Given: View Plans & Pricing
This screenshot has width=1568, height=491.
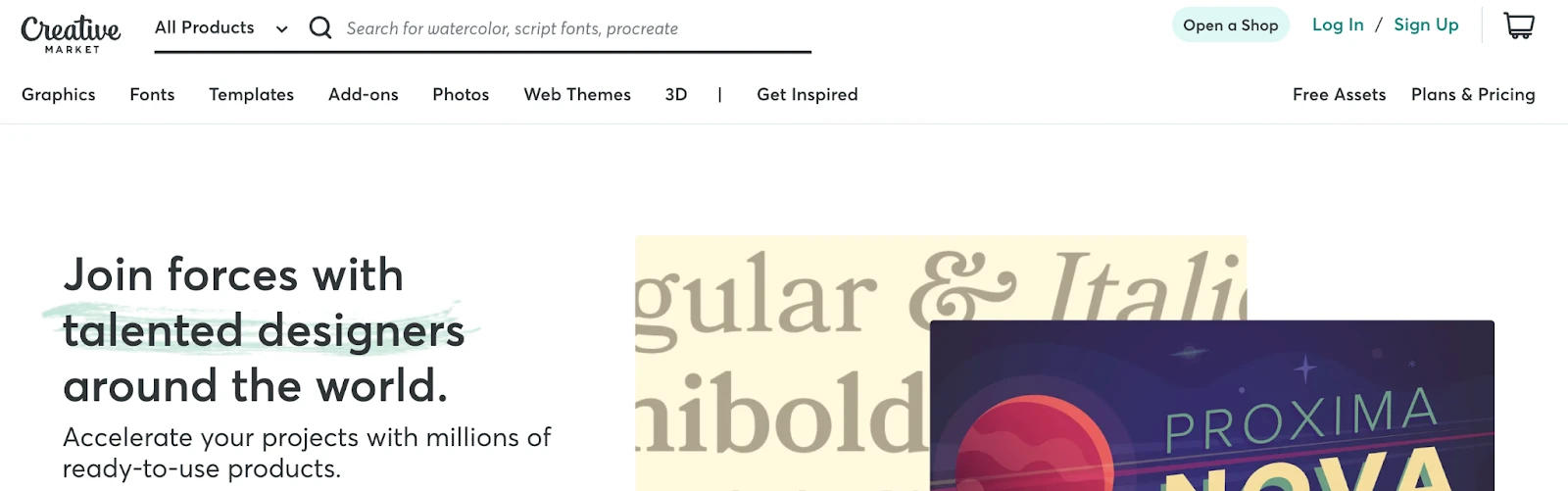Looking at the screenshot, I should (1473, 94).
